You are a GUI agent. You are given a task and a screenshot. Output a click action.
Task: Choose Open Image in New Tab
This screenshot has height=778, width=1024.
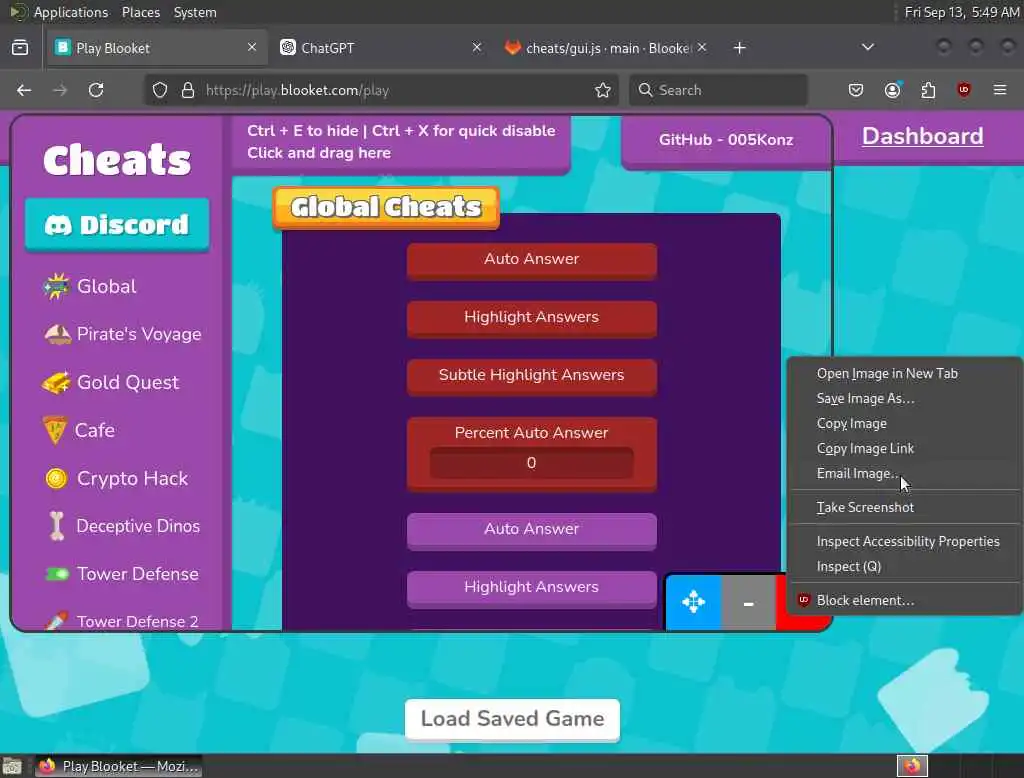(904, 374)
